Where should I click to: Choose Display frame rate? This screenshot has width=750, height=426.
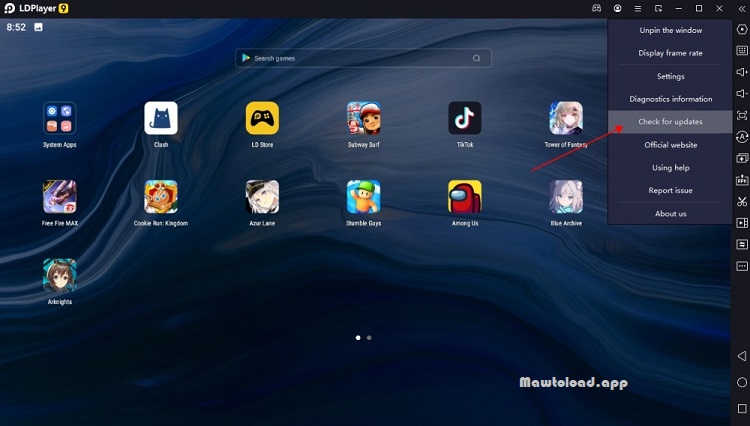point(670,53)
